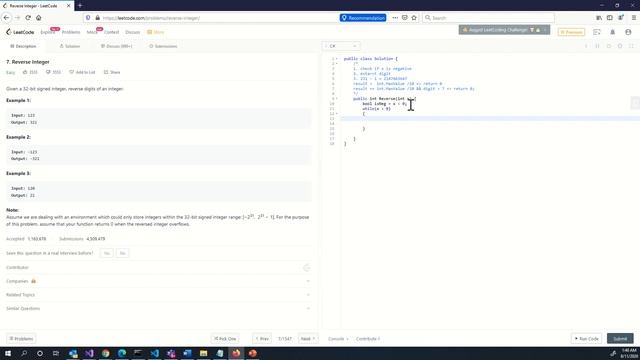The width and height of the screenshot is (640, 360).
Task: Open the Mock navigation item
Action: (92, 32)
